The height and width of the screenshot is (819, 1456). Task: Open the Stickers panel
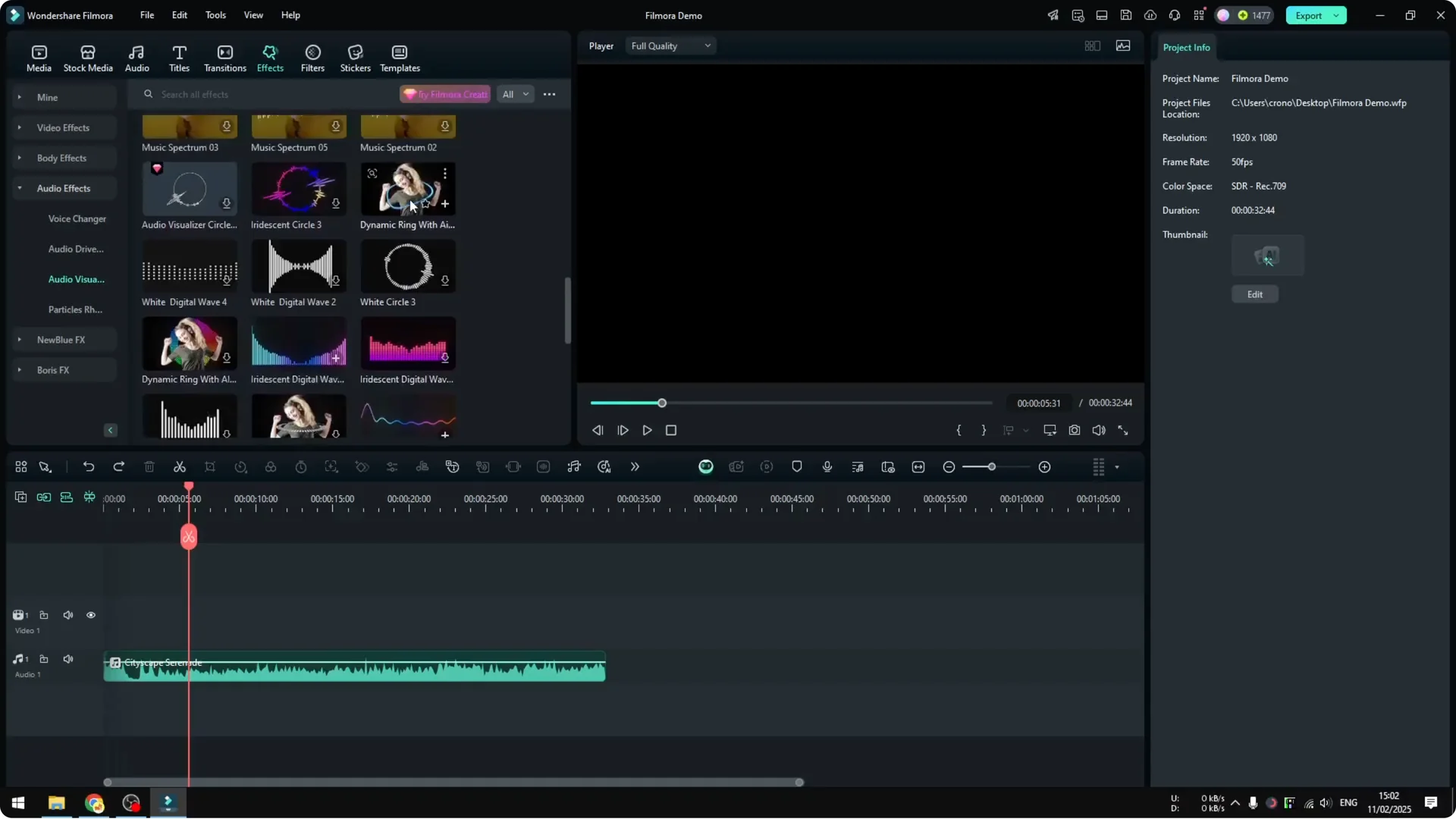(x=354, y=57)
